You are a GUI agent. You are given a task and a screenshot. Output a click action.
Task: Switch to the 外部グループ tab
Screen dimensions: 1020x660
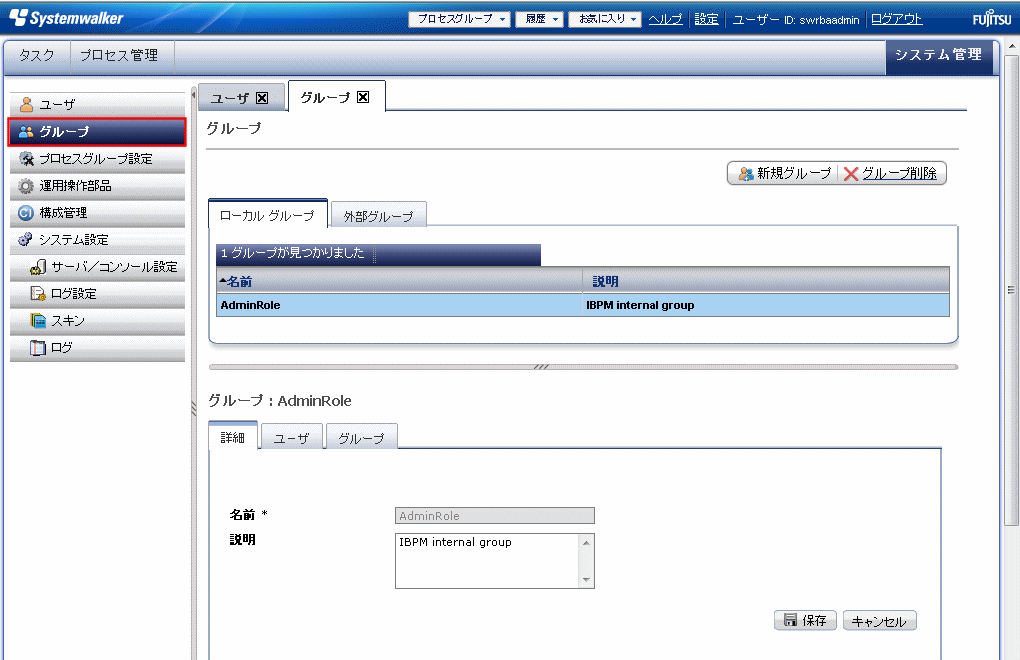tap(378, 216)
